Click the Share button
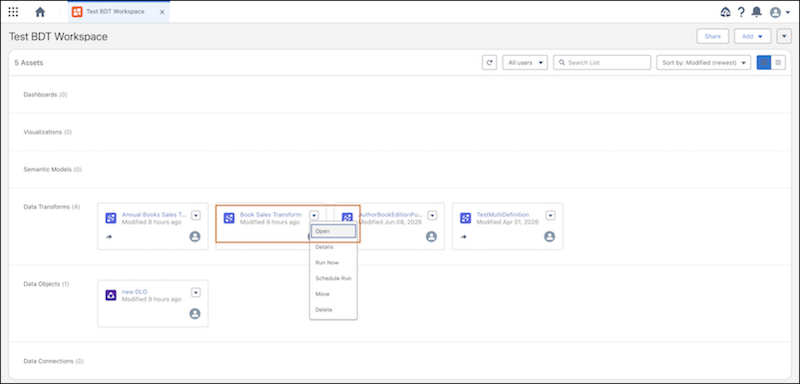800x384 pixels. [x=712, y=36]
